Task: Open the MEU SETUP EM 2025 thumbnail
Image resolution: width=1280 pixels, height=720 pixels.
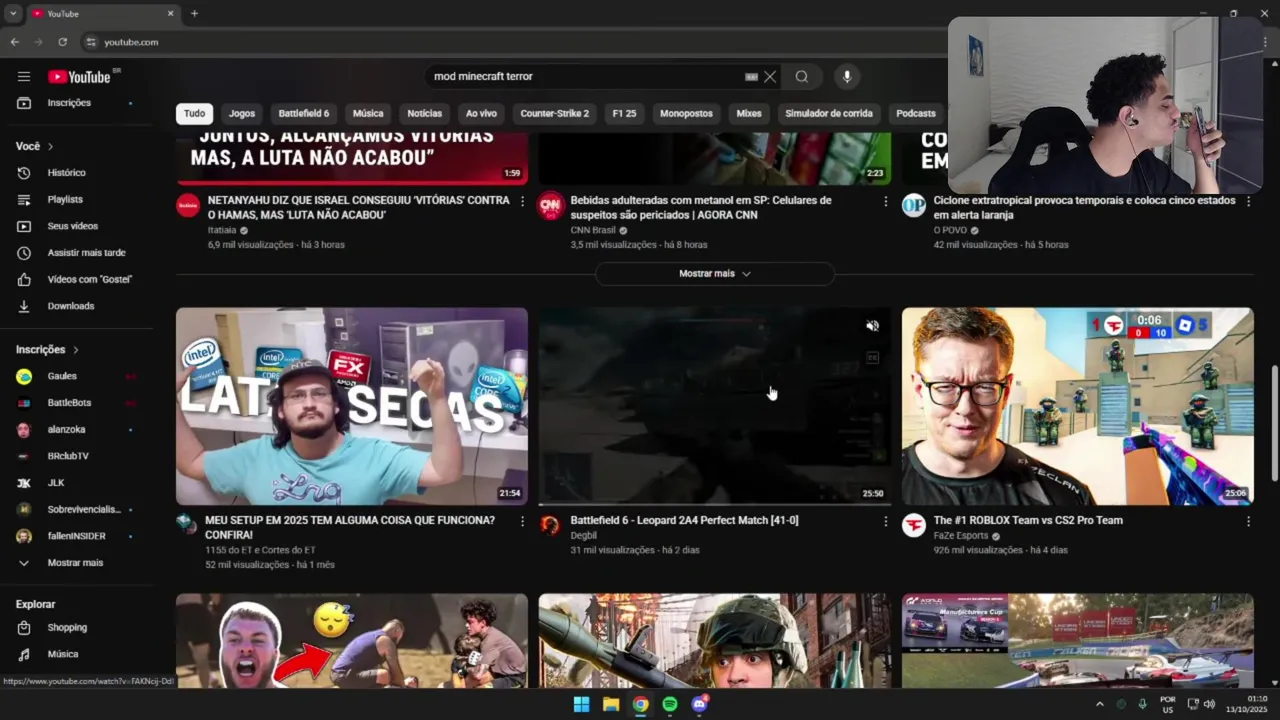Action: (x=352, y=406)
